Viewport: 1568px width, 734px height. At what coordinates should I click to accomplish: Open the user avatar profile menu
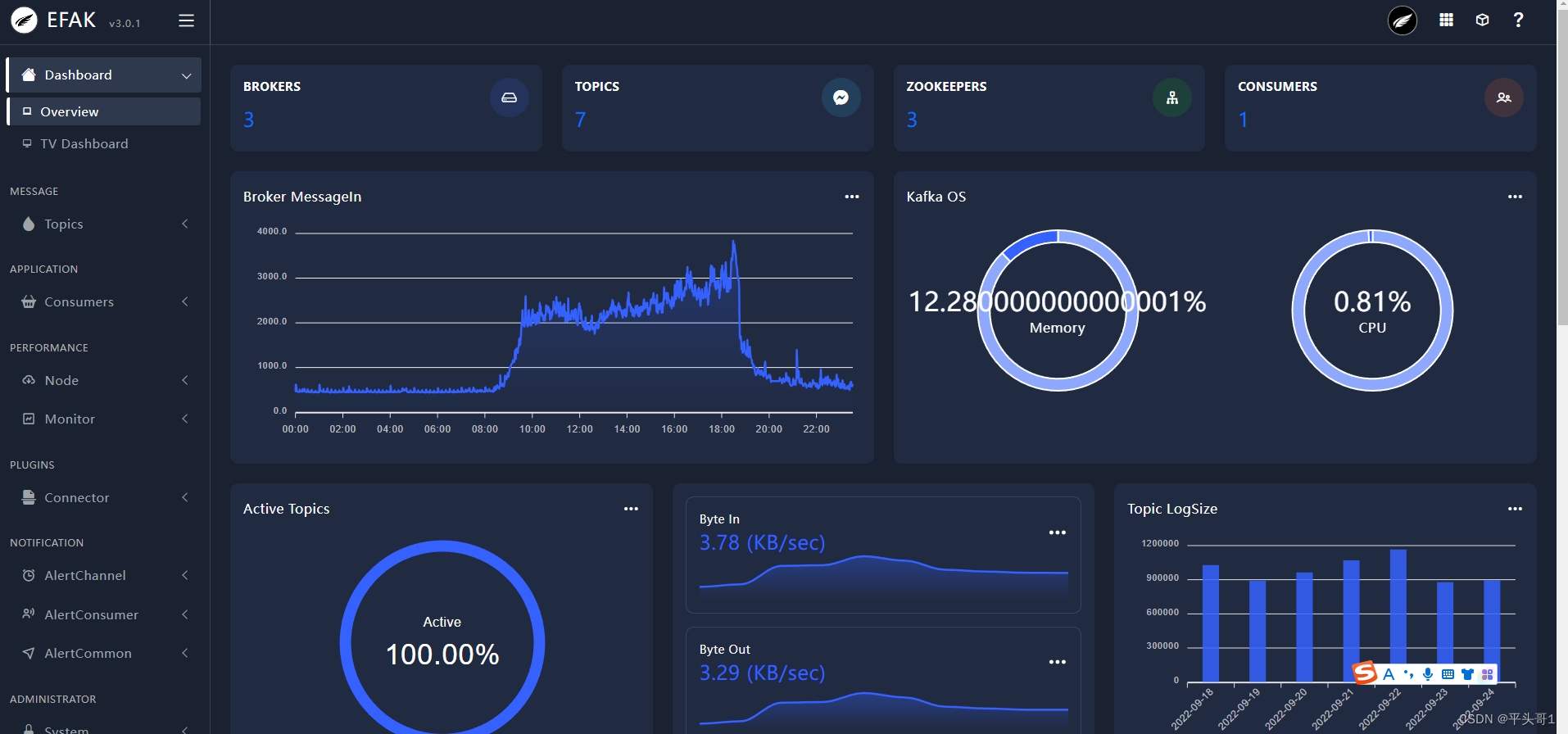(x=1403, y=20)
